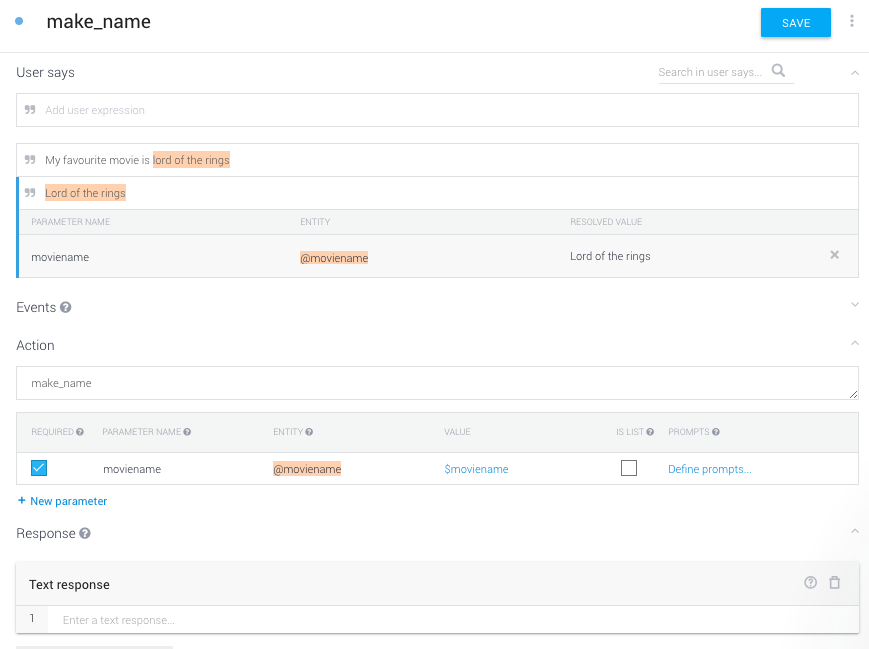
Task: Collapse the Action section
Action: point(854,343)
